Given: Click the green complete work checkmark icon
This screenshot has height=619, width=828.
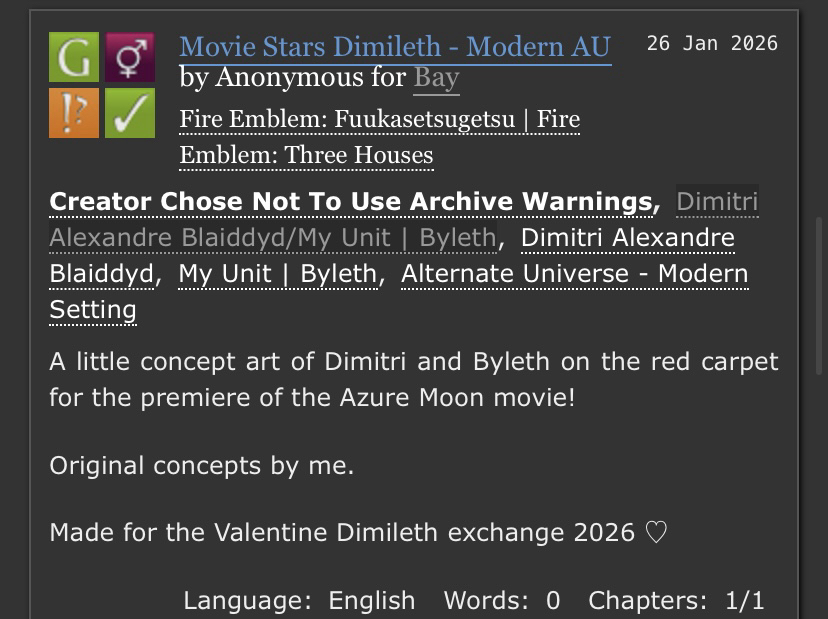Looking at the screenshot, I should coord(130,113).
